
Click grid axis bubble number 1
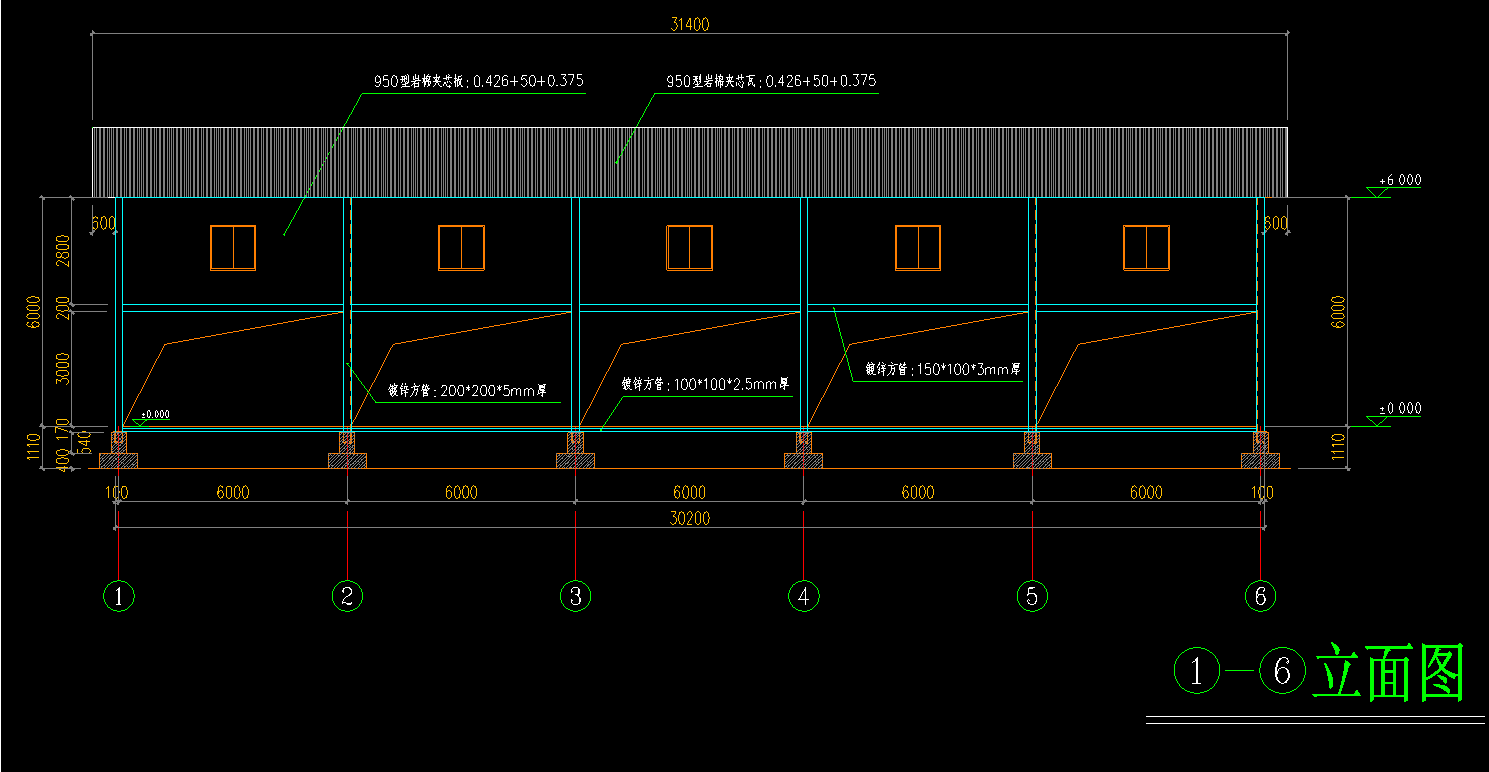(119, 597)
